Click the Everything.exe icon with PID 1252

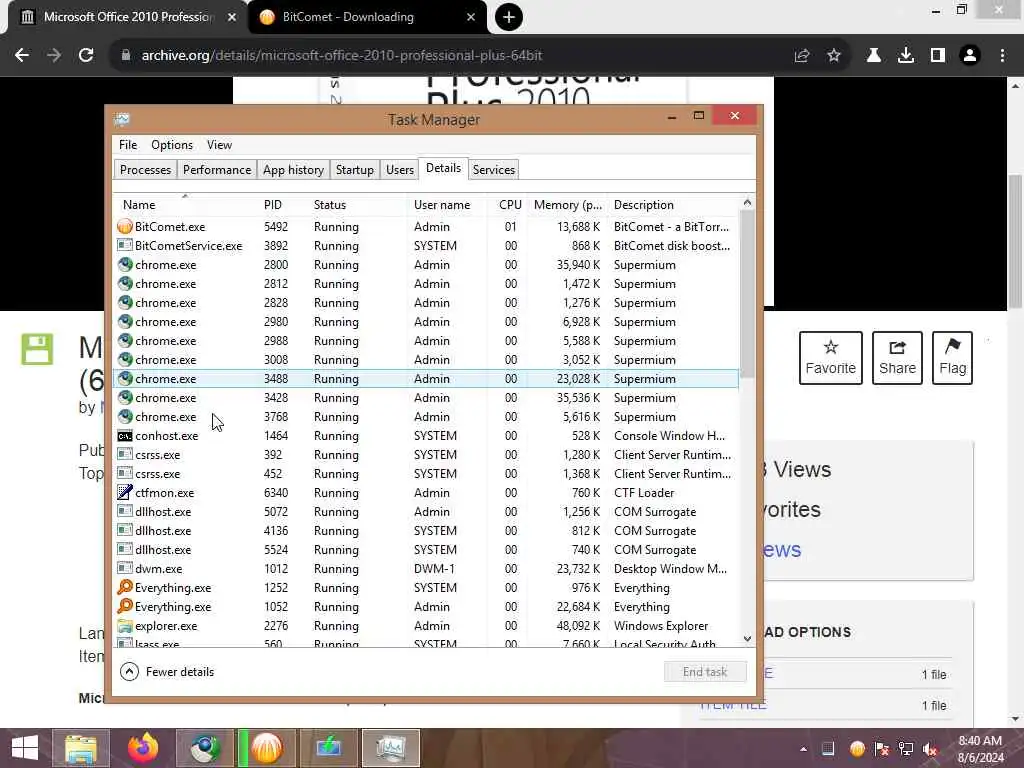point(125,588)
